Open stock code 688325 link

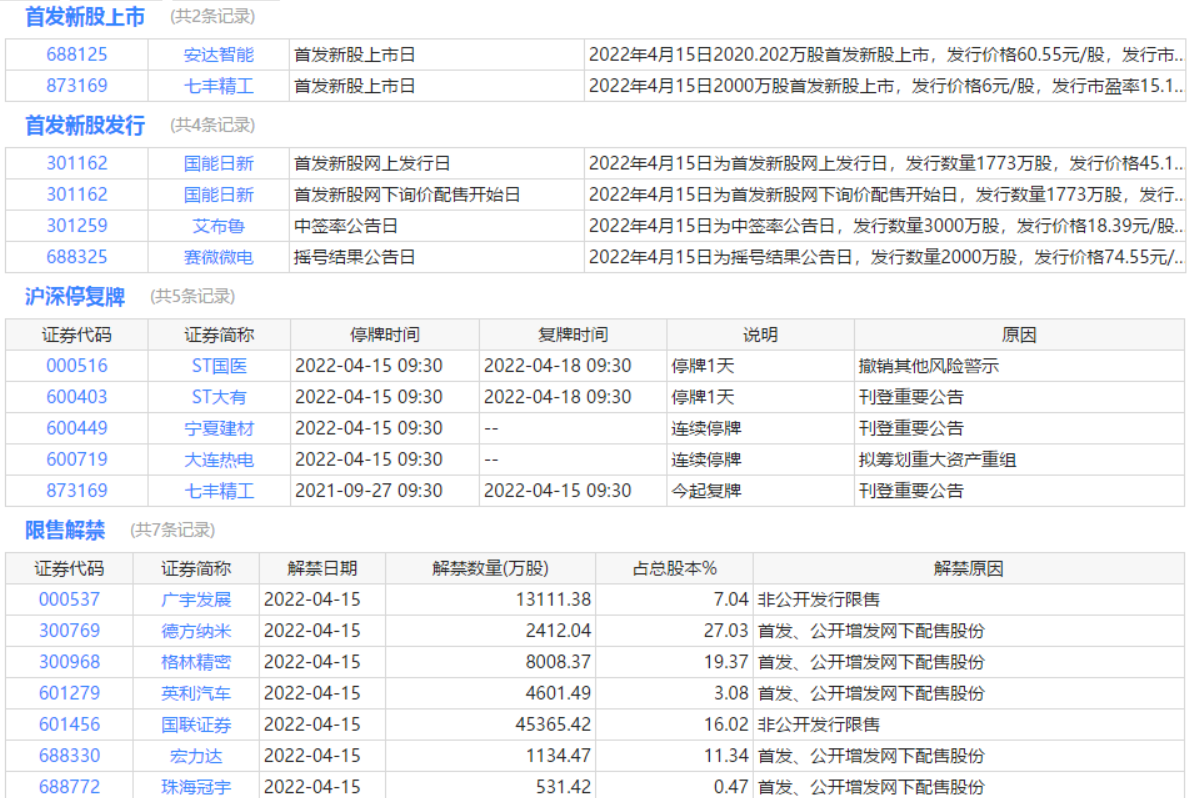pyautogui.click(x=76, y=258)
